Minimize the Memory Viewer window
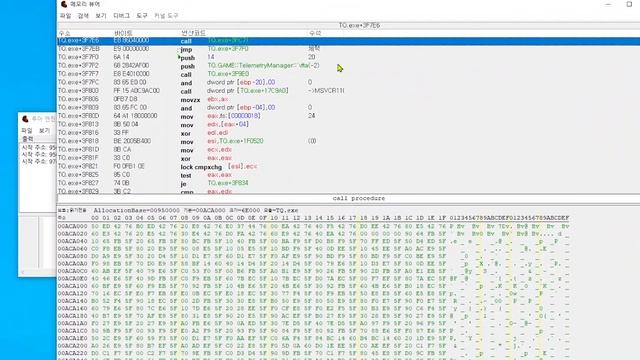The width and height of the screenshot is (640, 360). coord(608,4)
